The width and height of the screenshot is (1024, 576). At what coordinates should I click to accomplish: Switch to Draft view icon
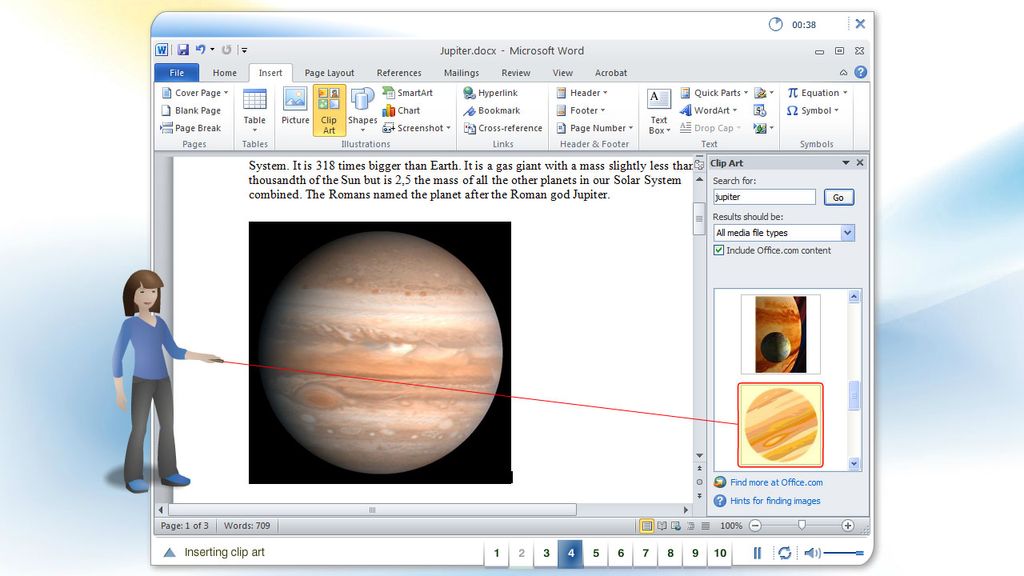click(x=705, y=526)
